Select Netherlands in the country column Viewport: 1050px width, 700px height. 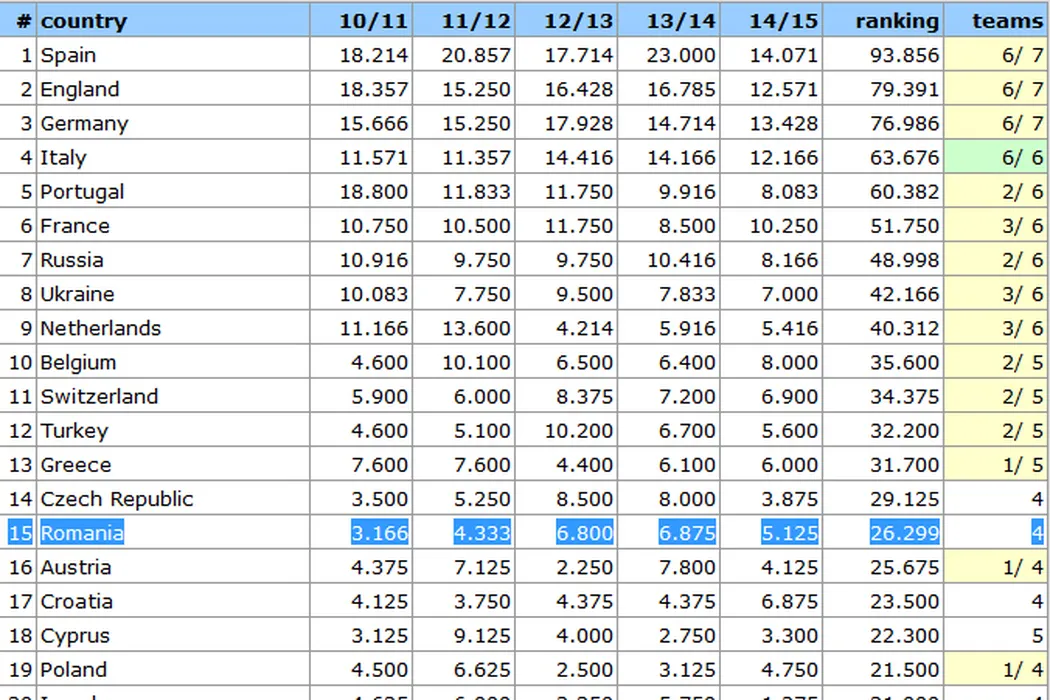pos(100,328)
